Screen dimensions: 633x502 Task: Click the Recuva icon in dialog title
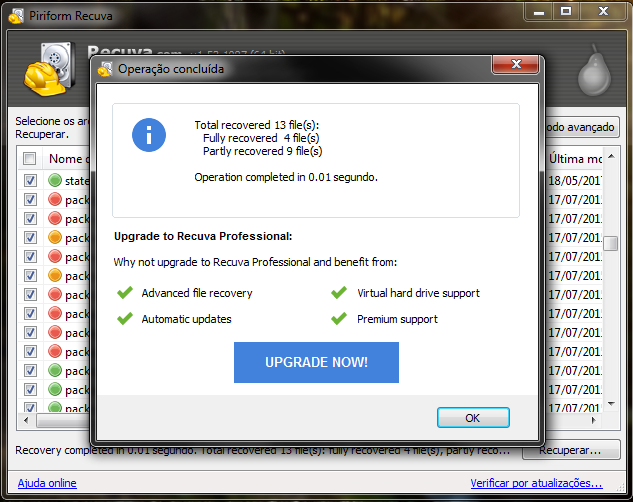[x=105, y=69]
